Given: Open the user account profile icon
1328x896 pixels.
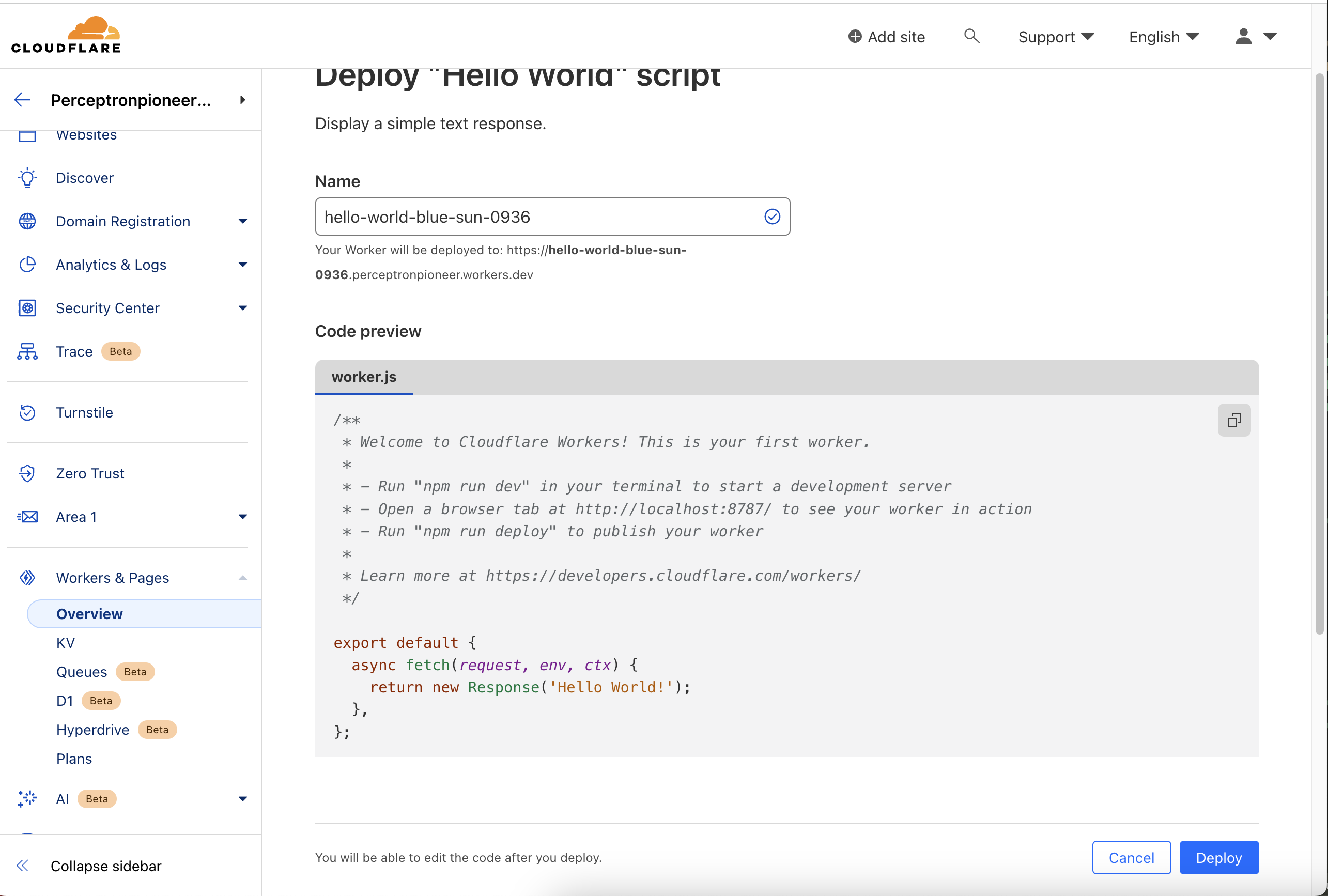Looking at the screenshot, I should 1243,37.
